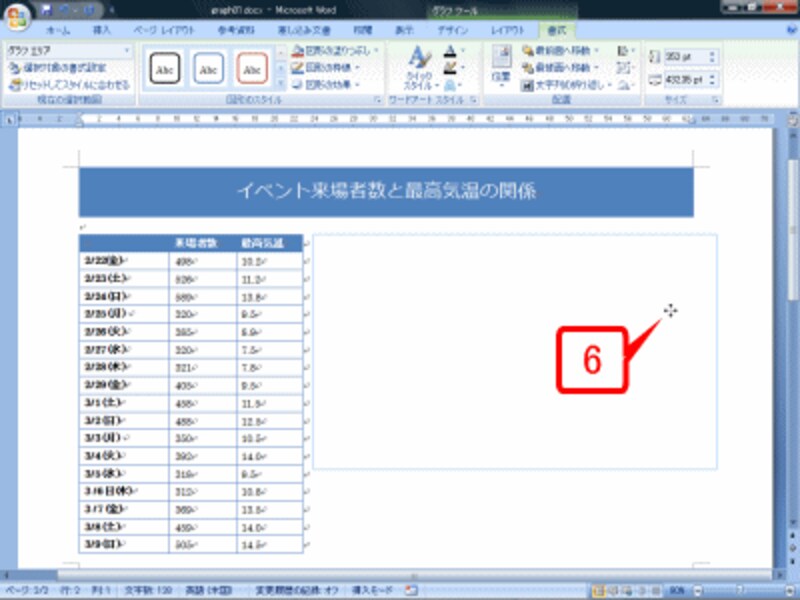Bring the chart to the front
Image resolution: width=800 pixels, height=600 pixels.
click(565, 48)
